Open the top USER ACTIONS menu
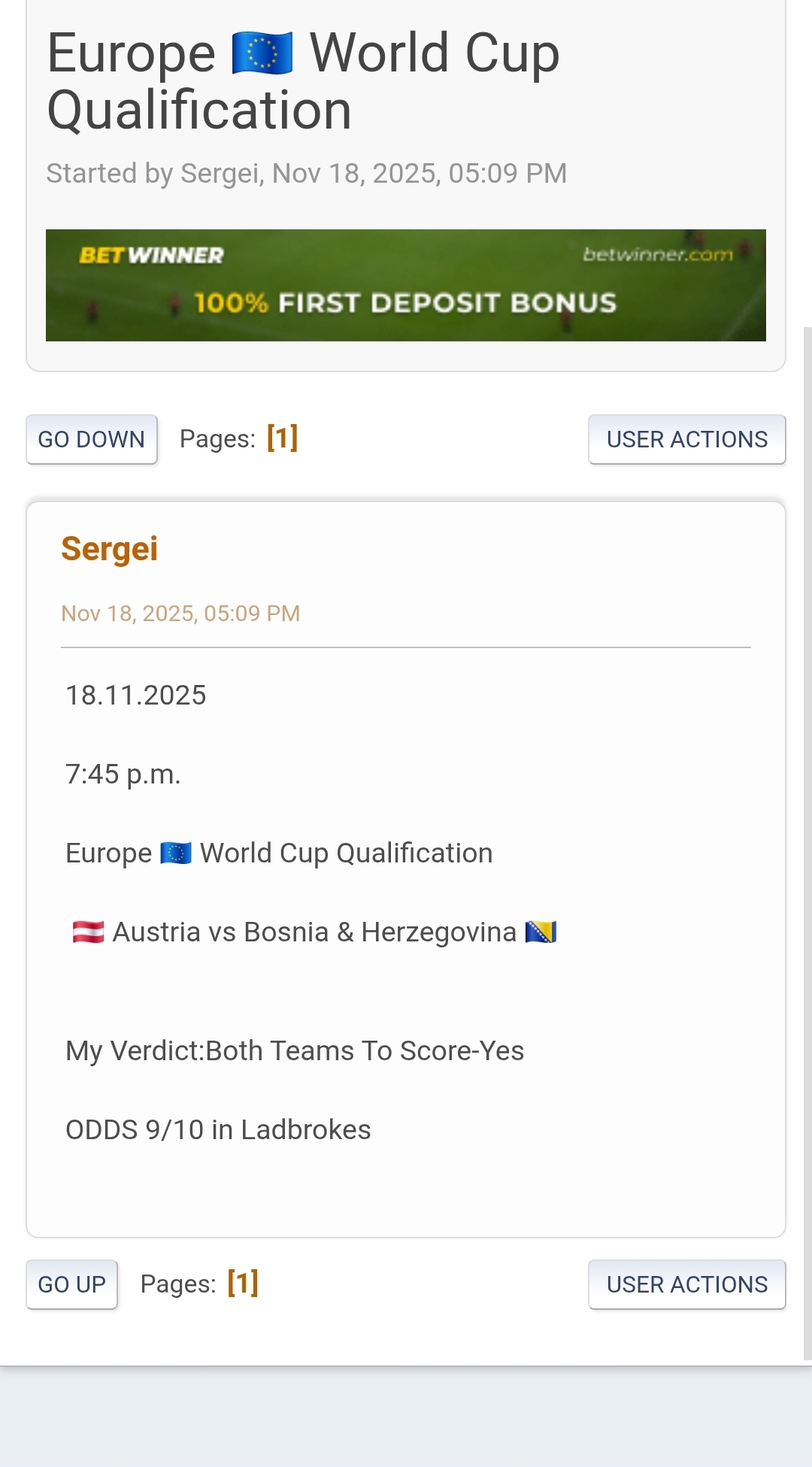812x1467 pixels. click(686, 439)
